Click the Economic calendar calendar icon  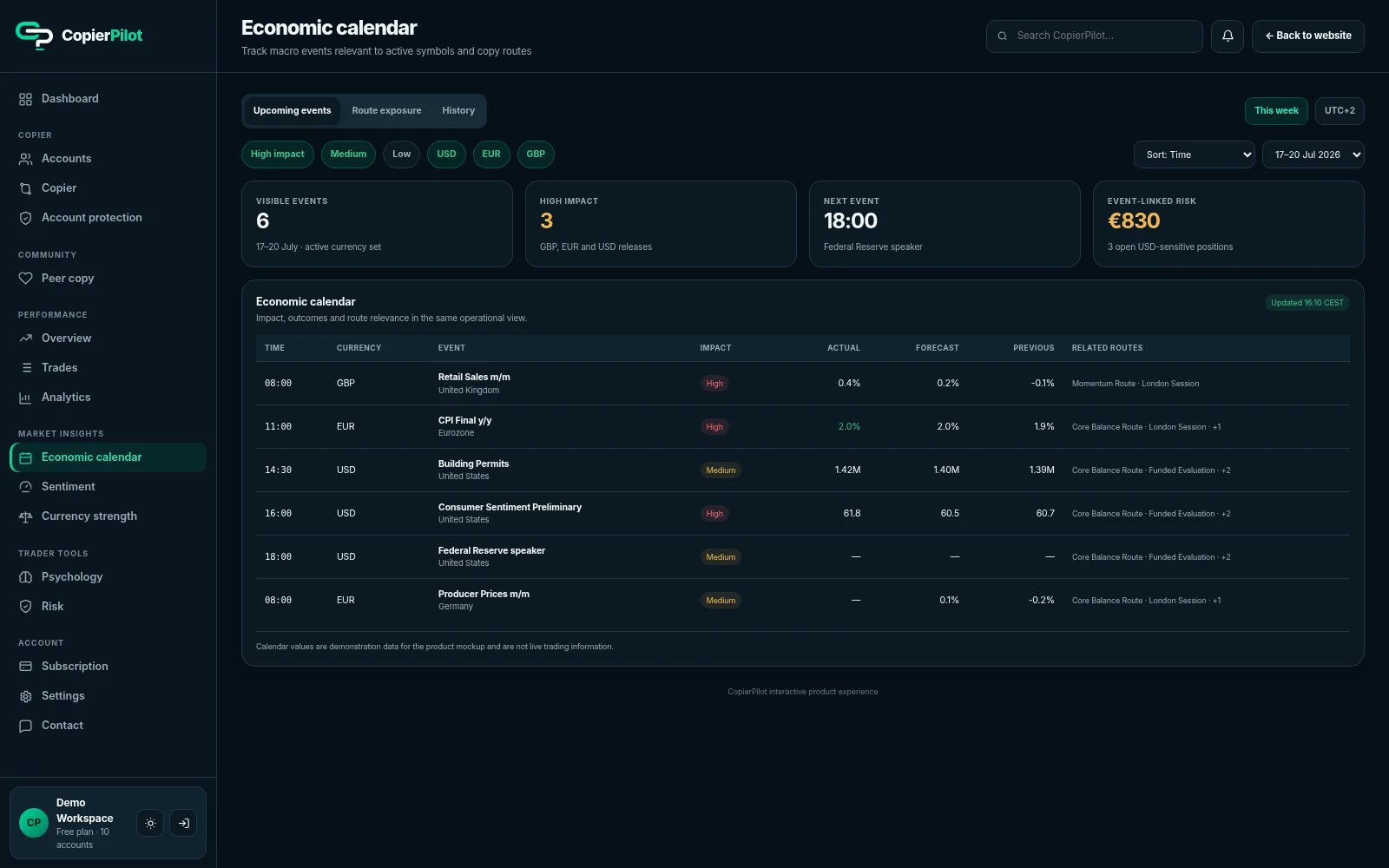(x=25, y=457)
